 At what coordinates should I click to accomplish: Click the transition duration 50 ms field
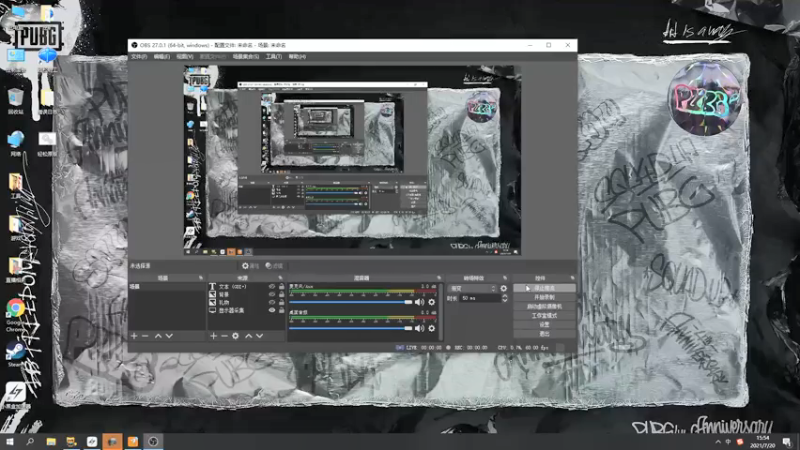point(480,298)
